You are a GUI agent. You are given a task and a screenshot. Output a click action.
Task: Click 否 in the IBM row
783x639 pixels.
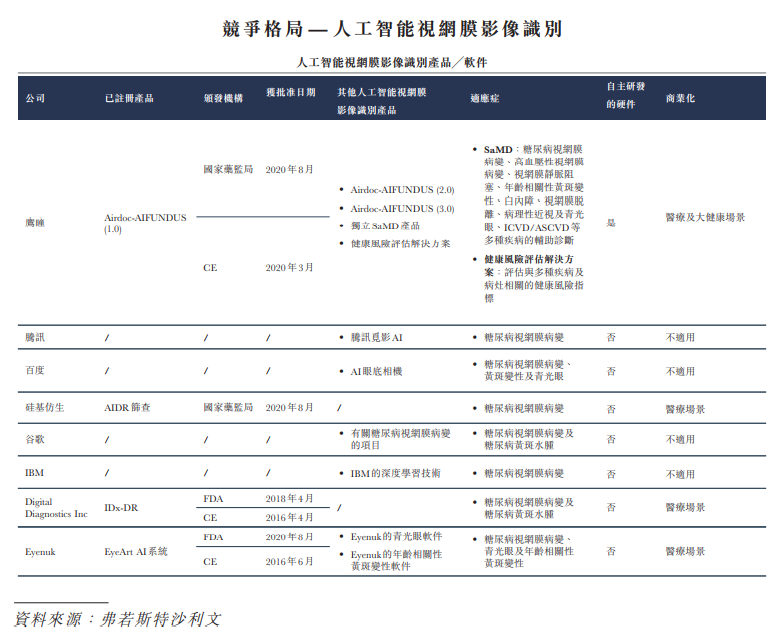click(611, 474)
